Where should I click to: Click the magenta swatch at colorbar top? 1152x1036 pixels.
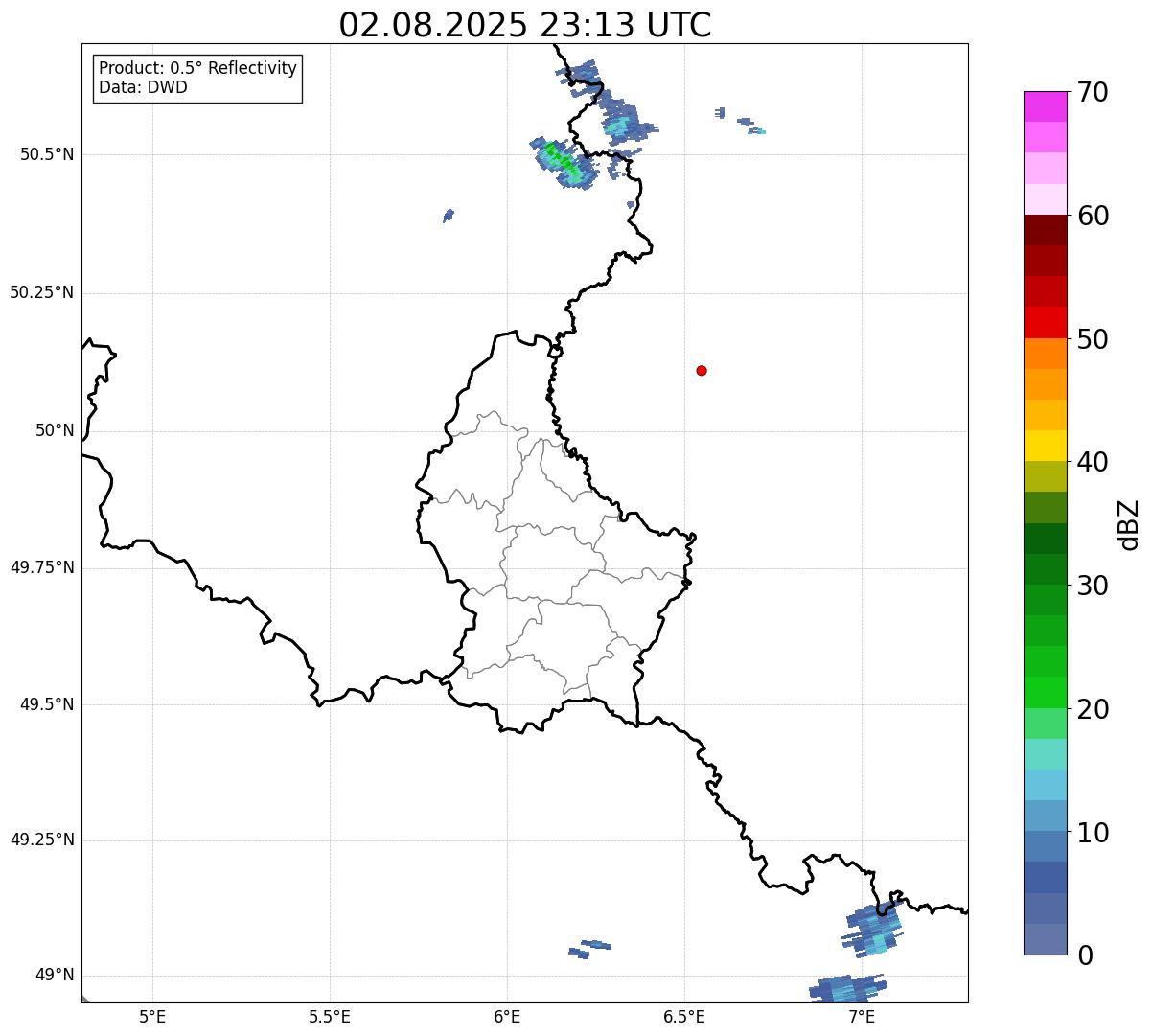pos(1045,106)
